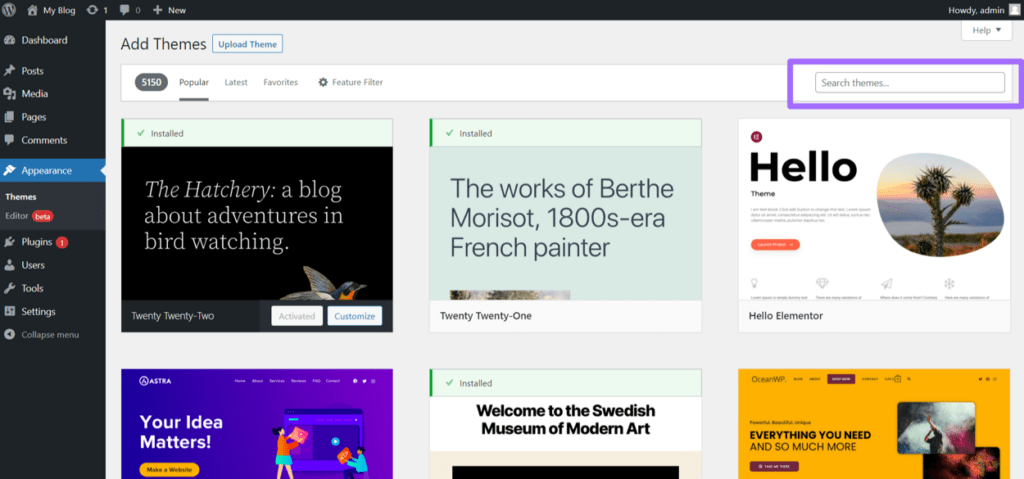Click the Pages icon
The image size is (1024, 479).
tap(9, 117)
